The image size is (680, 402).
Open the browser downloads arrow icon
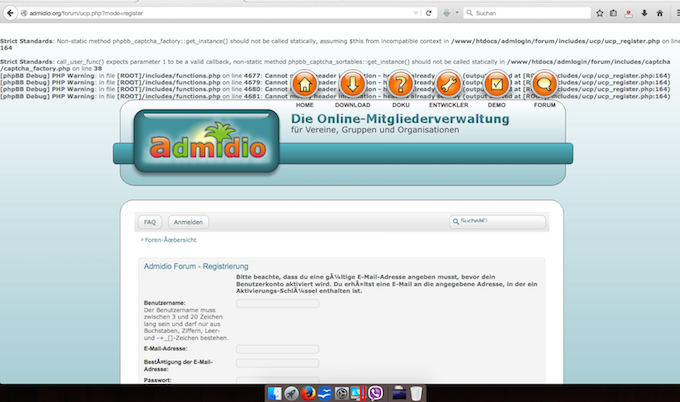point(644,13)
